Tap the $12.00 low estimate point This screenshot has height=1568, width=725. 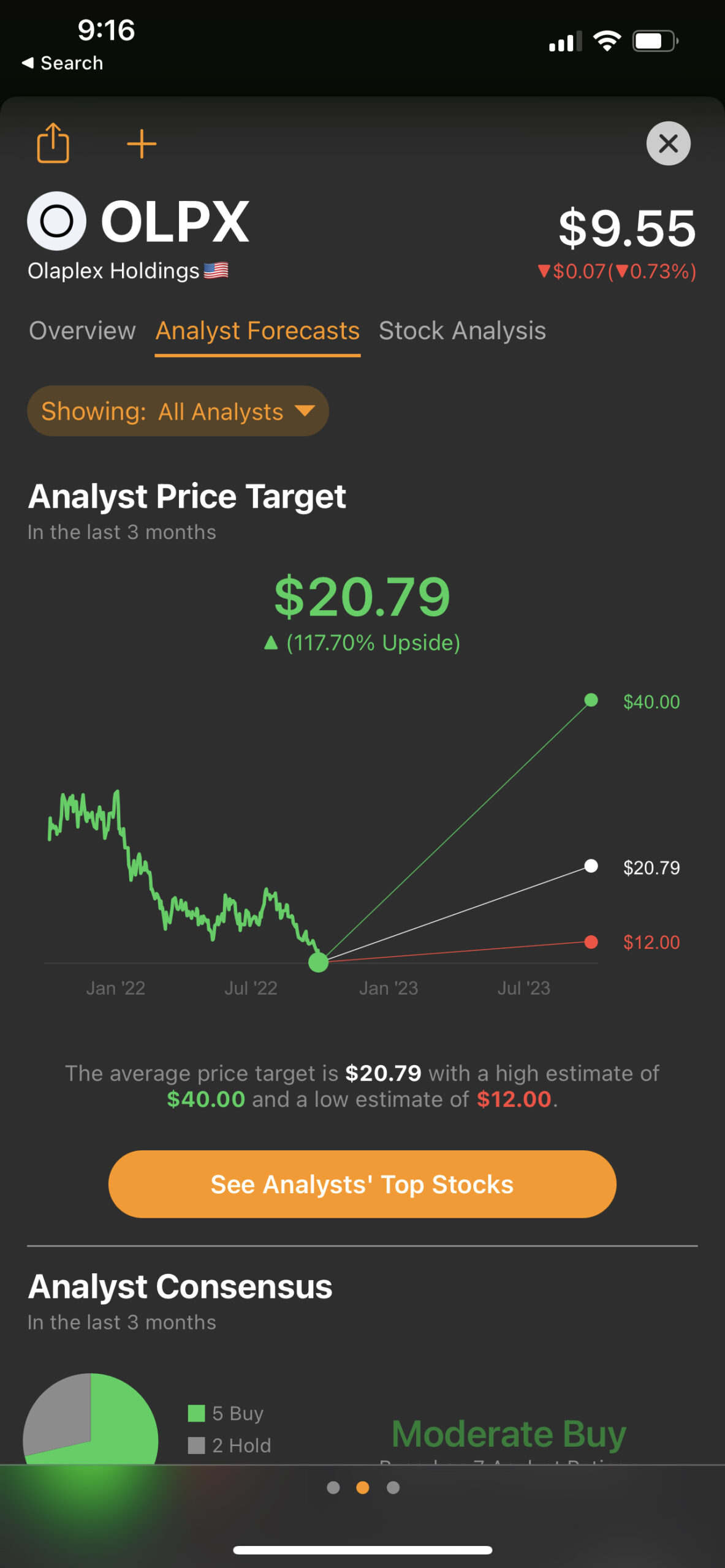(x=591, y=942)
